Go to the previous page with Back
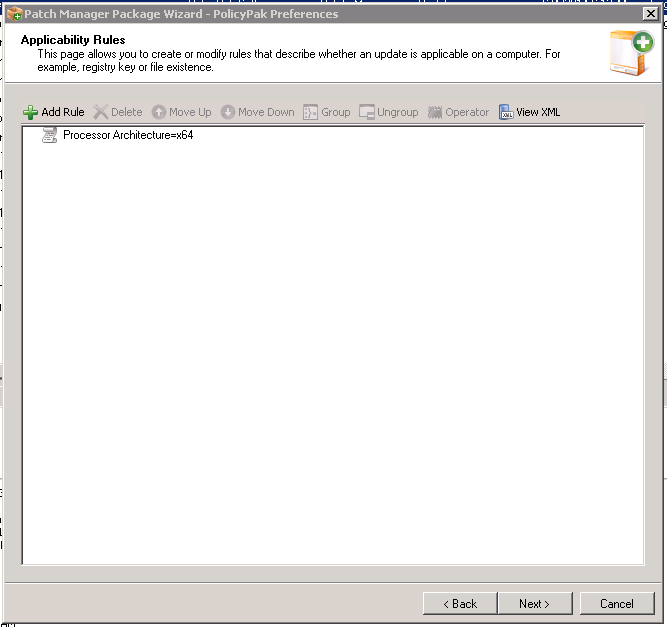 [460, 603]
